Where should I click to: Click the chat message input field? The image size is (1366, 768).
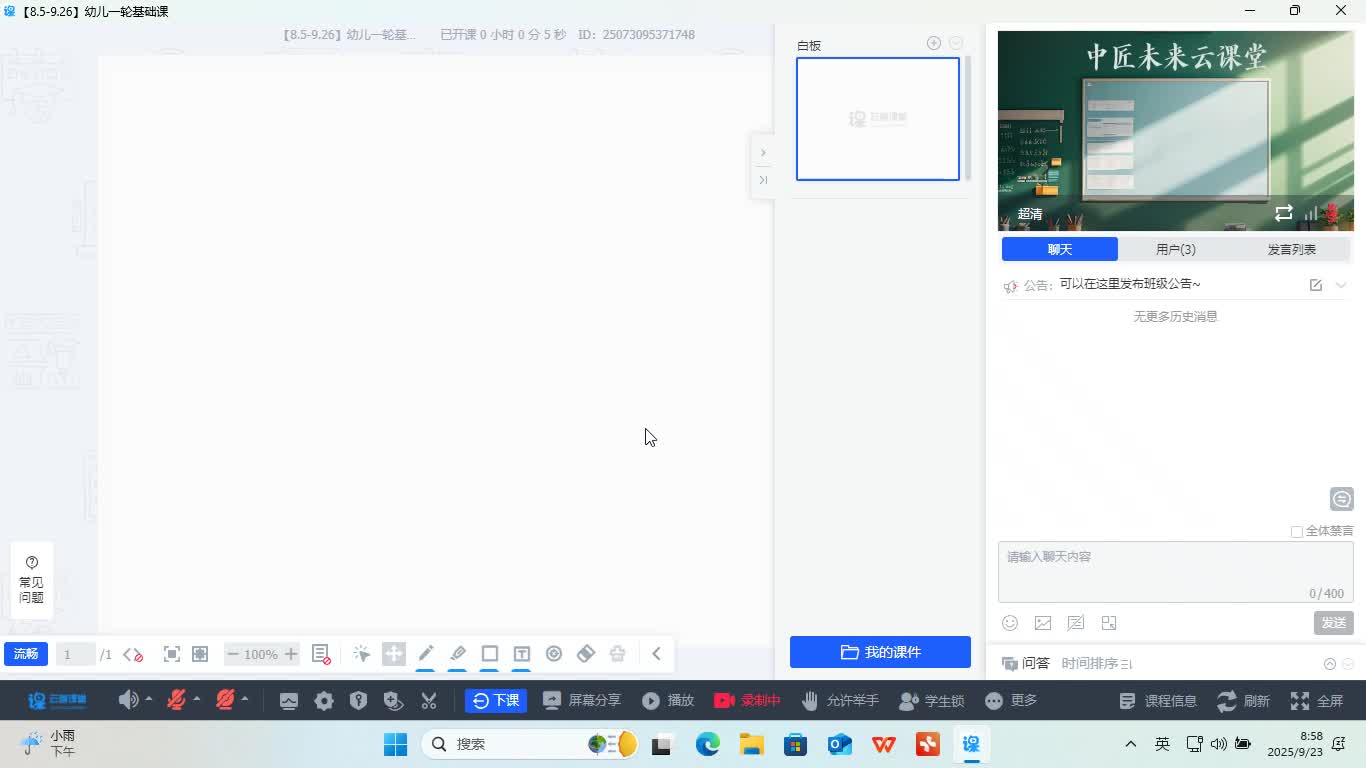[x=1160, y=568]
